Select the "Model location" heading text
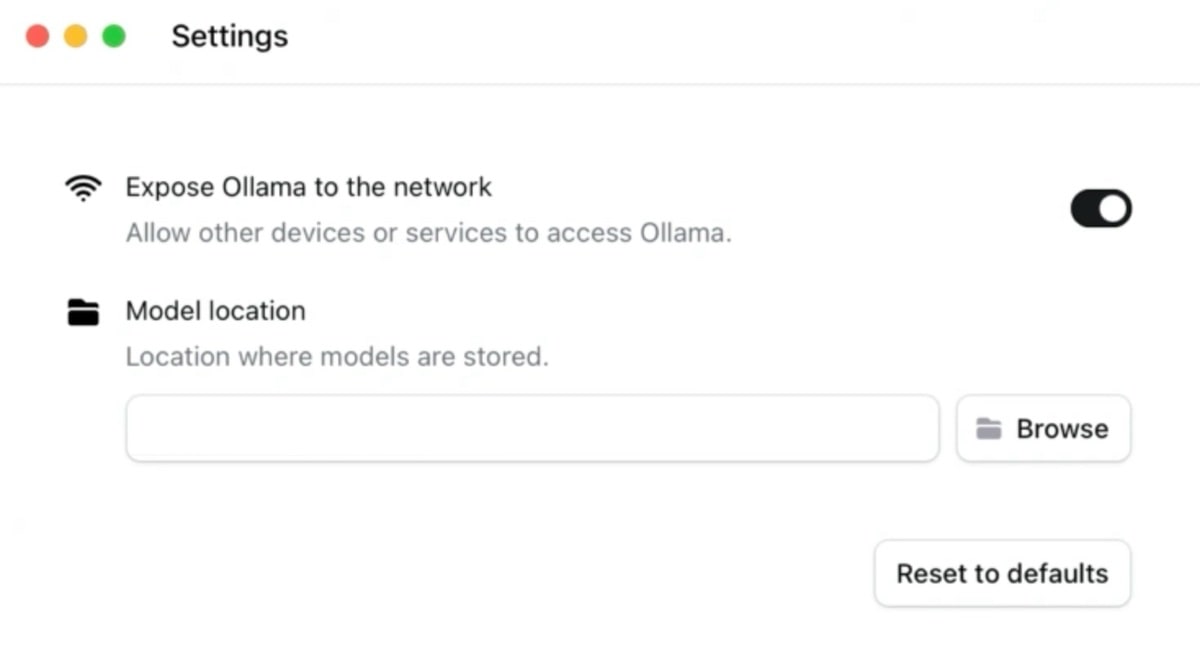This screenshot has width=1200, height=660. [x=215, y=311]
